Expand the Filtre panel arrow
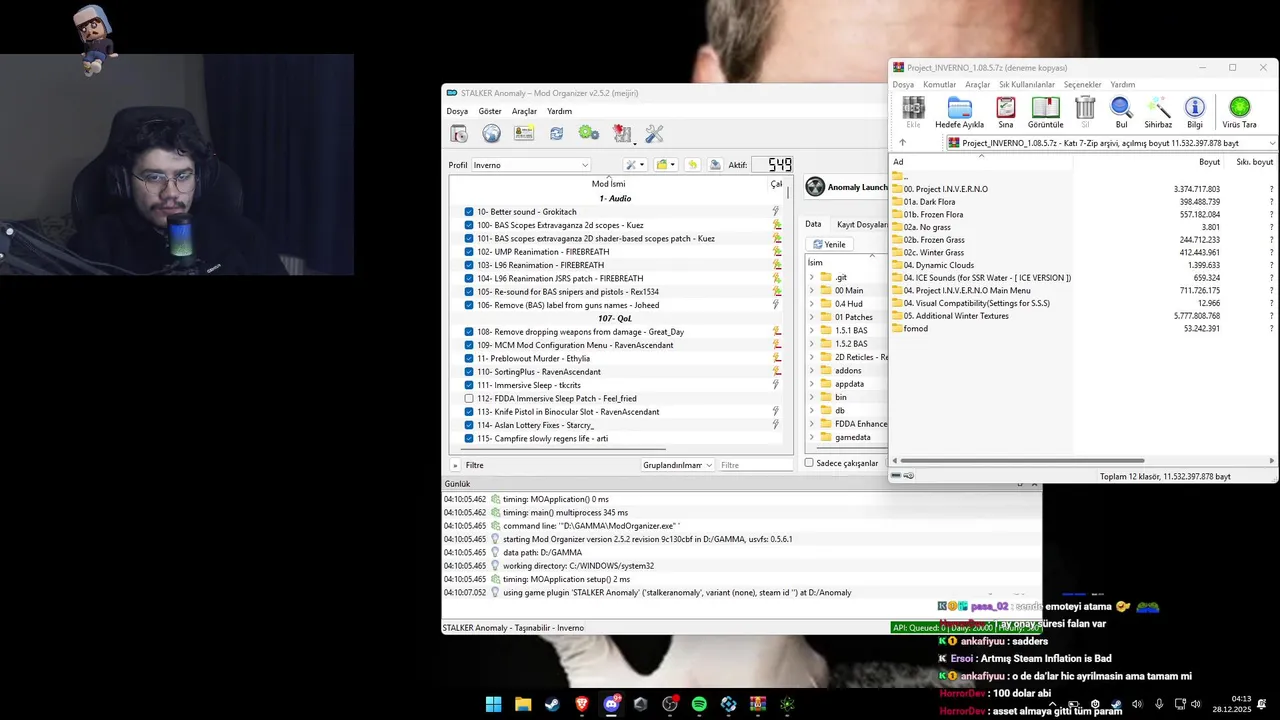Viewport: 1280px width, 720px height. point(455,465)
